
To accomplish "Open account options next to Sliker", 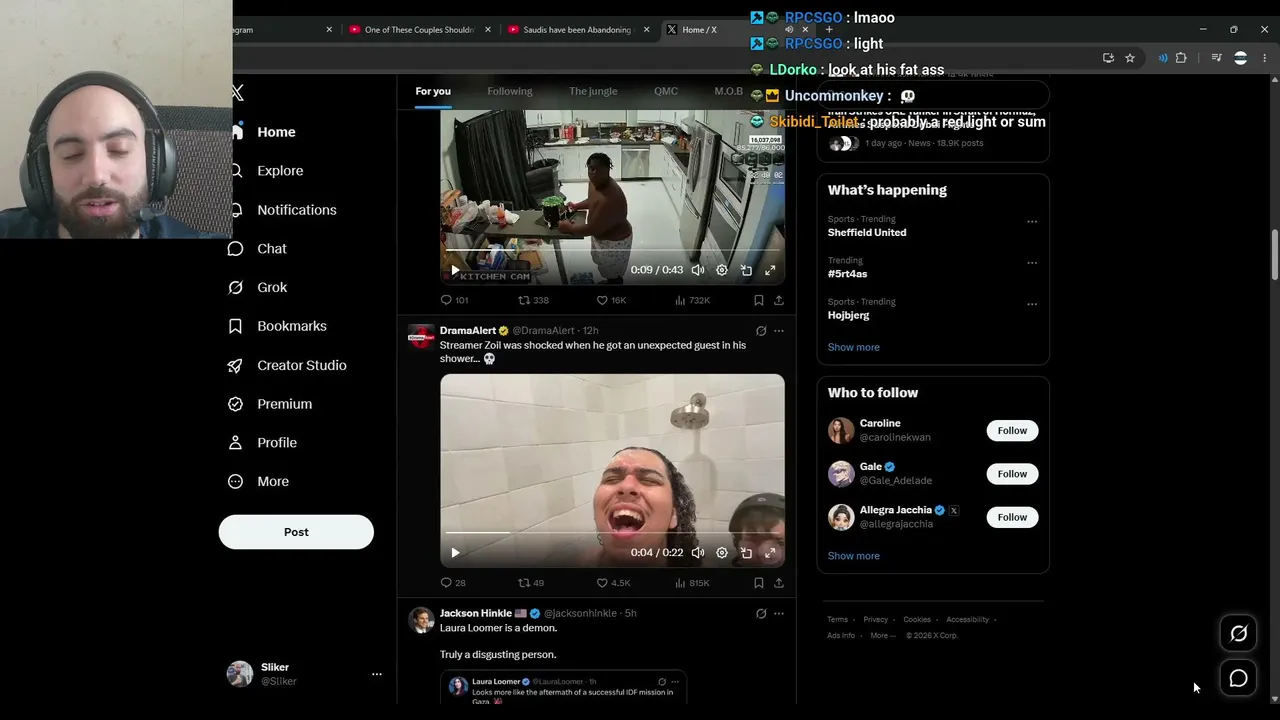I will click(x=377, y=674).
